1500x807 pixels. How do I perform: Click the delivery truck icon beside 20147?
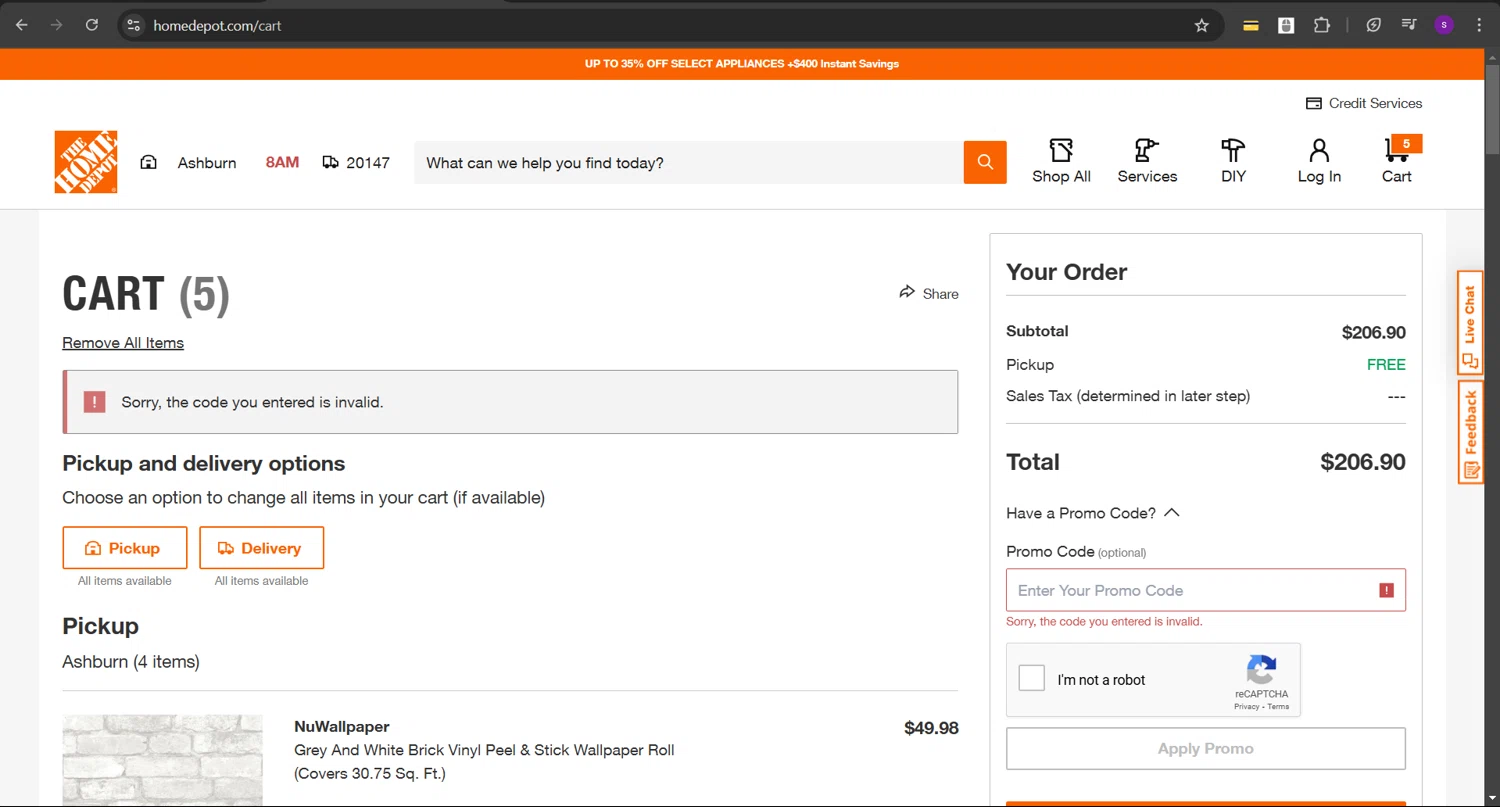point(331,162)
